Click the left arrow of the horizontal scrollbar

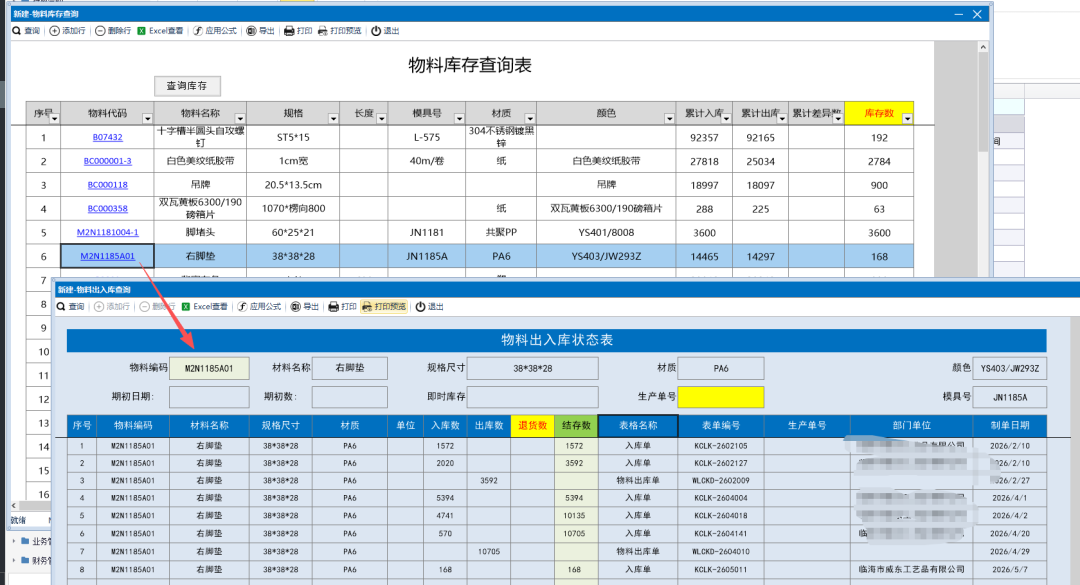click(x=14, y=505)
